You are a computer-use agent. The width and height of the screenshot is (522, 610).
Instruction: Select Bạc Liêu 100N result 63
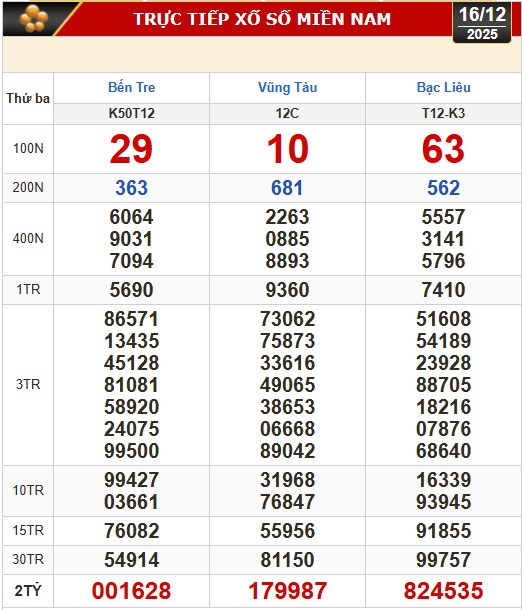click(443, 149)
